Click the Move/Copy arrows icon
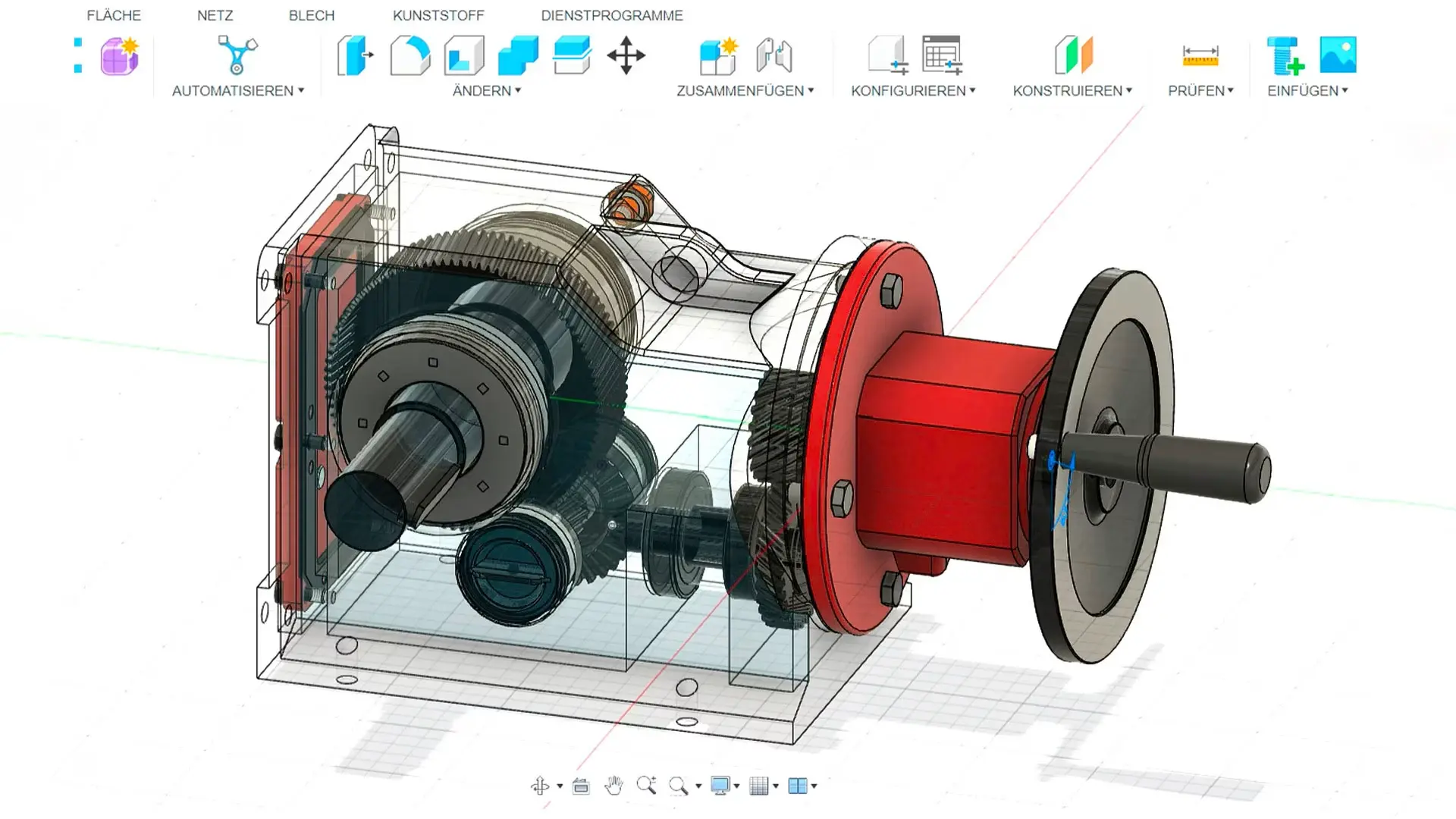Image resolution: width=1456 pixels, height=819 pixels. pos(626,55)
